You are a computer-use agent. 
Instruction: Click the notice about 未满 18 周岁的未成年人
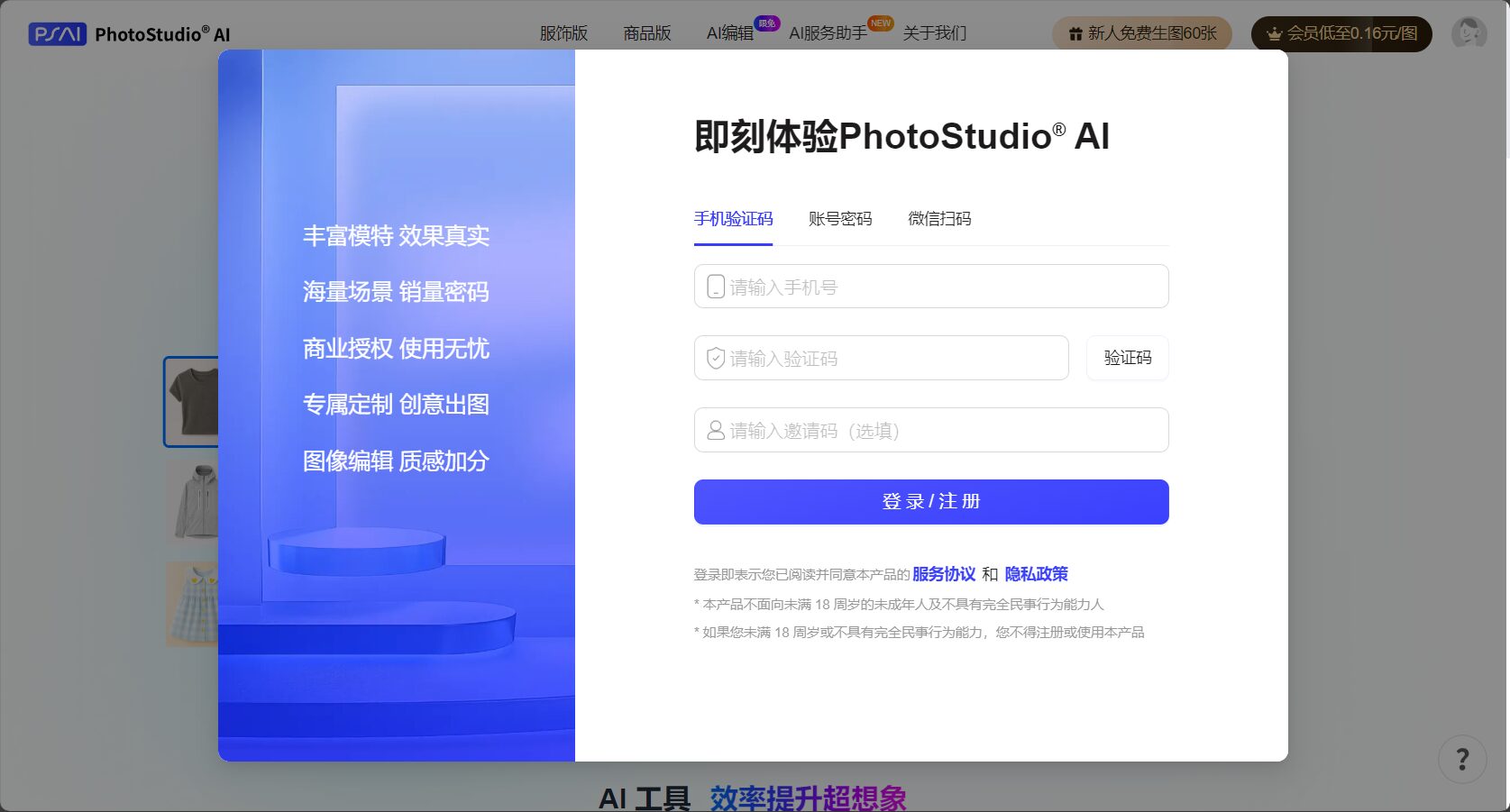pyautogui.click(x=899, y=605)
